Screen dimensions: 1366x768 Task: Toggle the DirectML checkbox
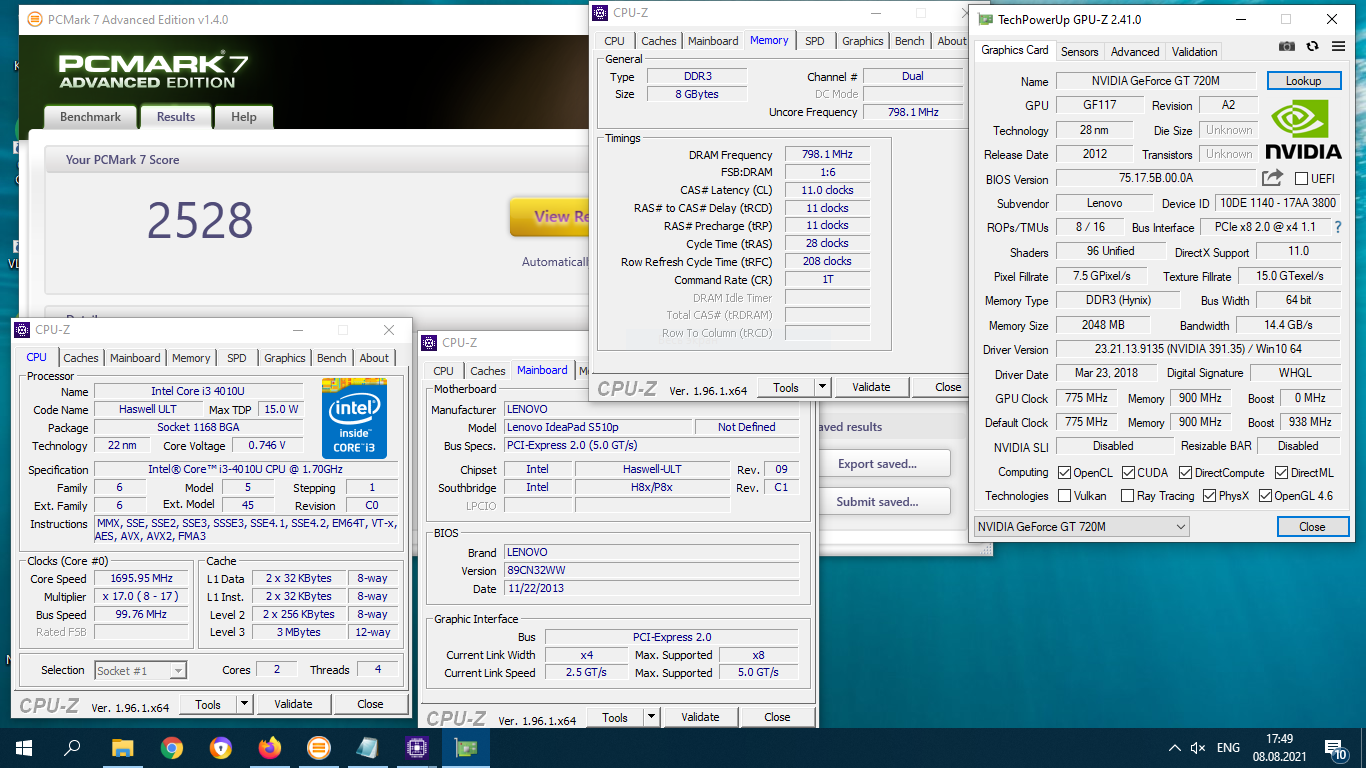[1279, 472]
